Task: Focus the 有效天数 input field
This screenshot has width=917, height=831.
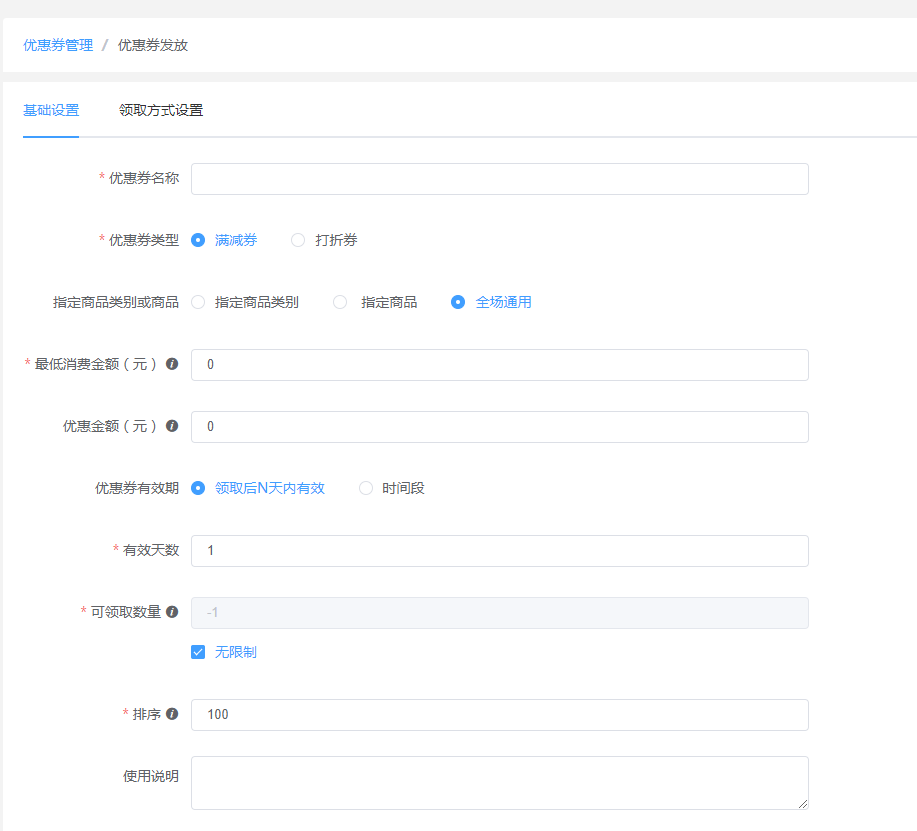Action: [499, 551]
